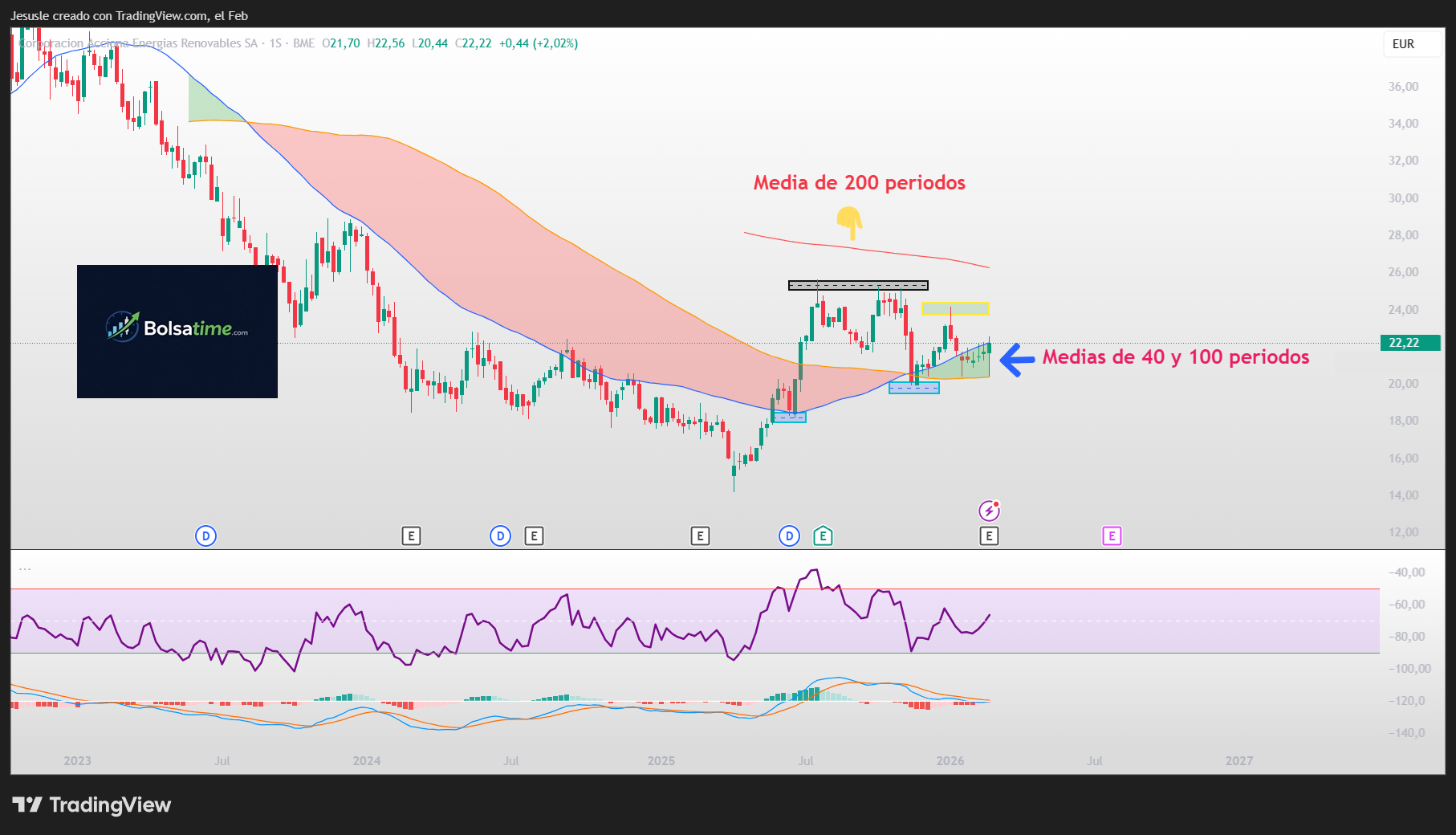Select the 'Media de 200 periodos' text label
The width and height of the screenshot is (1456, 835).
(x=859, y=183)
